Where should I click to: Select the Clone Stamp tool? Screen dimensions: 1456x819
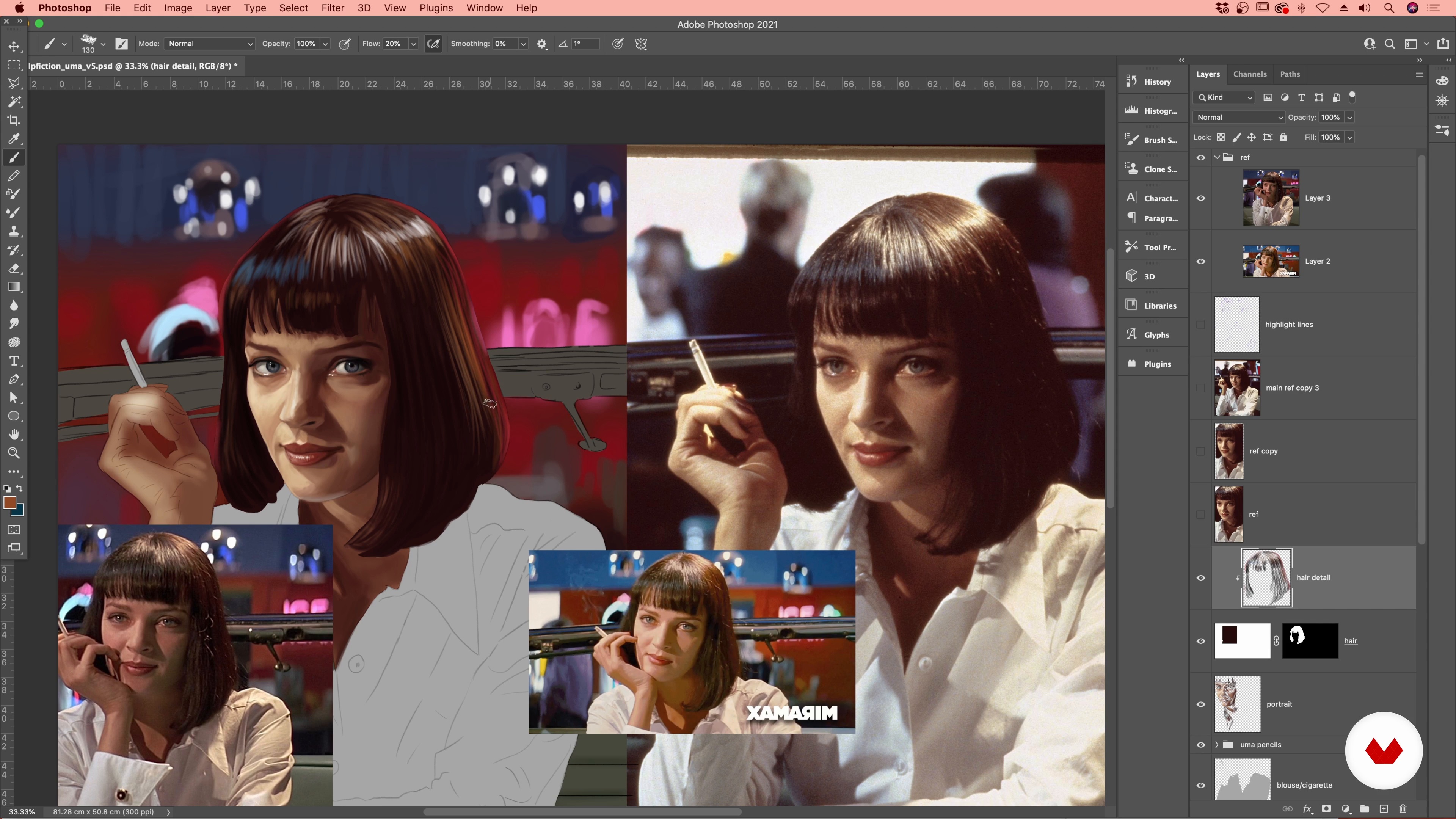coord(14,231)
